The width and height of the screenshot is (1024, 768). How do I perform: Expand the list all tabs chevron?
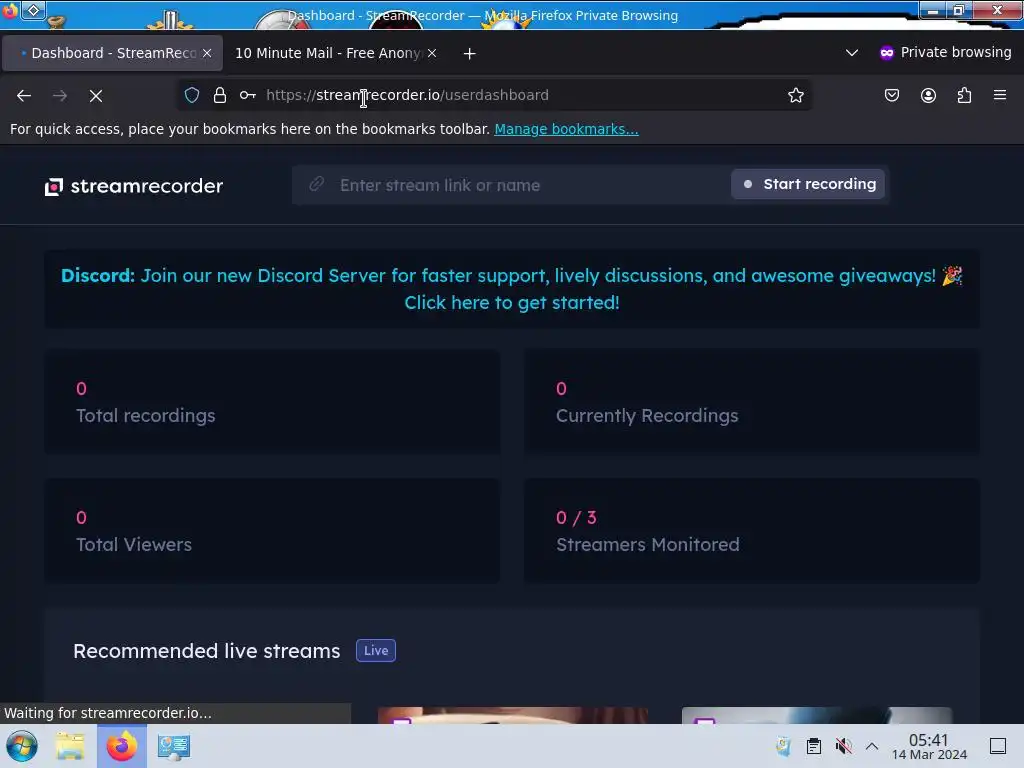click(x=852, y=53)
